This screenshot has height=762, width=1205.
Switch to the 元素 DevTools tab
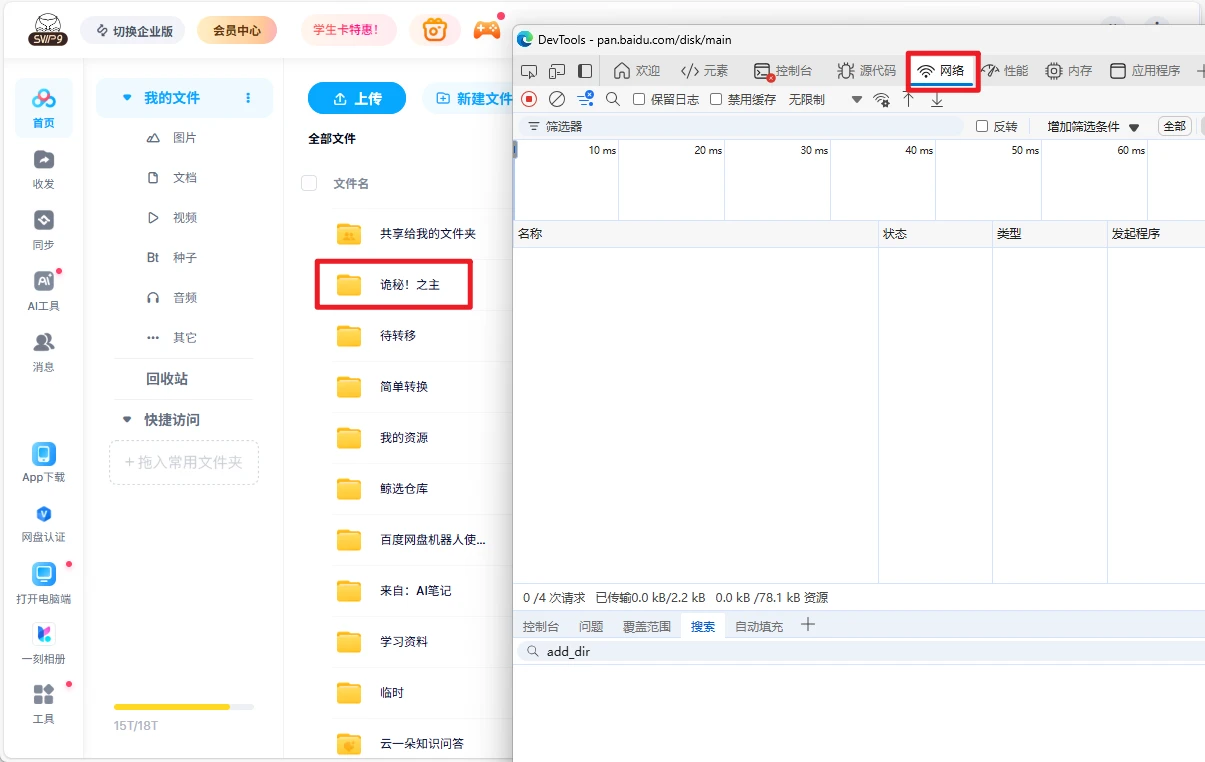pos(704,71)
